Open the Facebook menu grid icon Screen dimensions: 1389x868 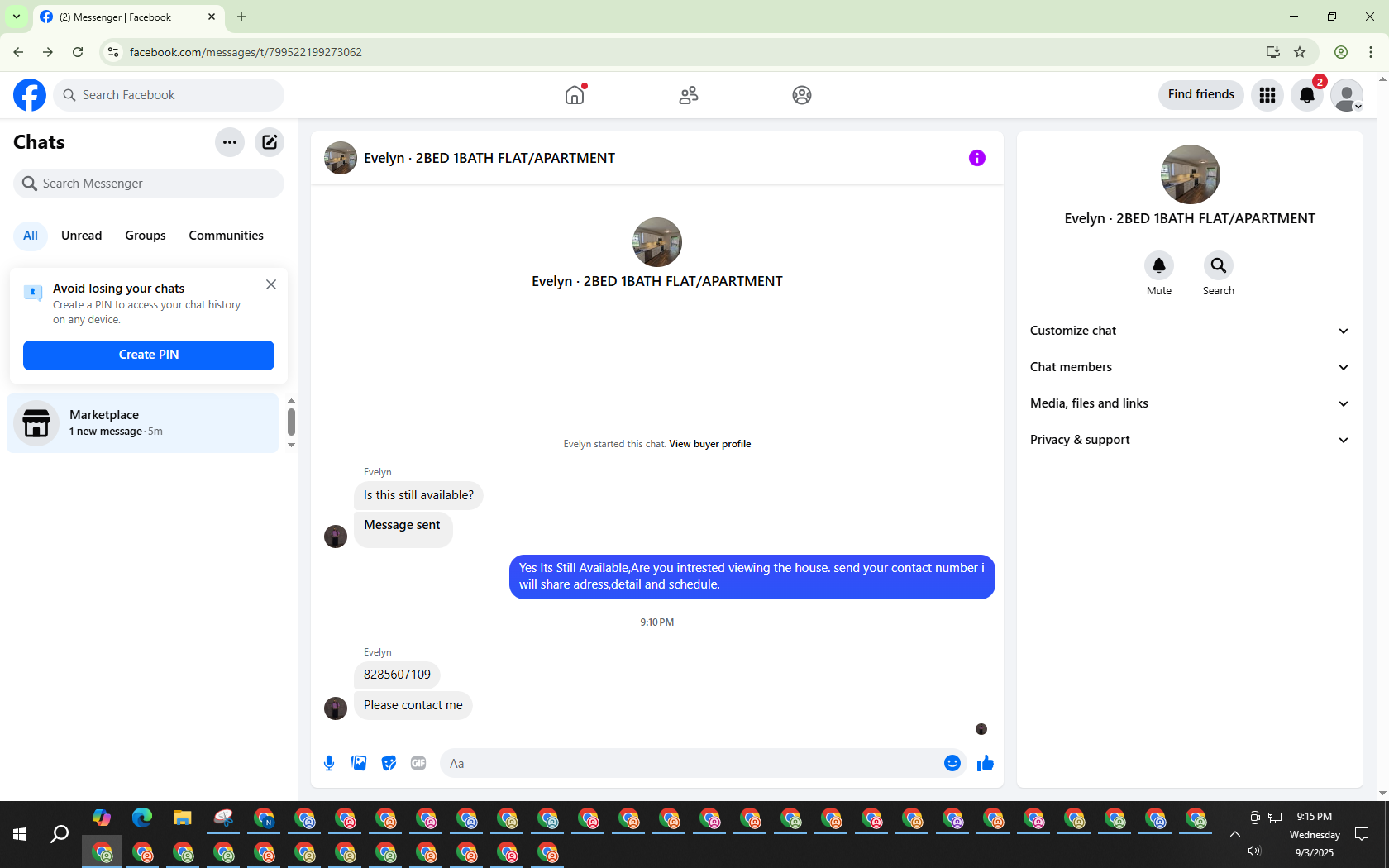[1267, 95]
